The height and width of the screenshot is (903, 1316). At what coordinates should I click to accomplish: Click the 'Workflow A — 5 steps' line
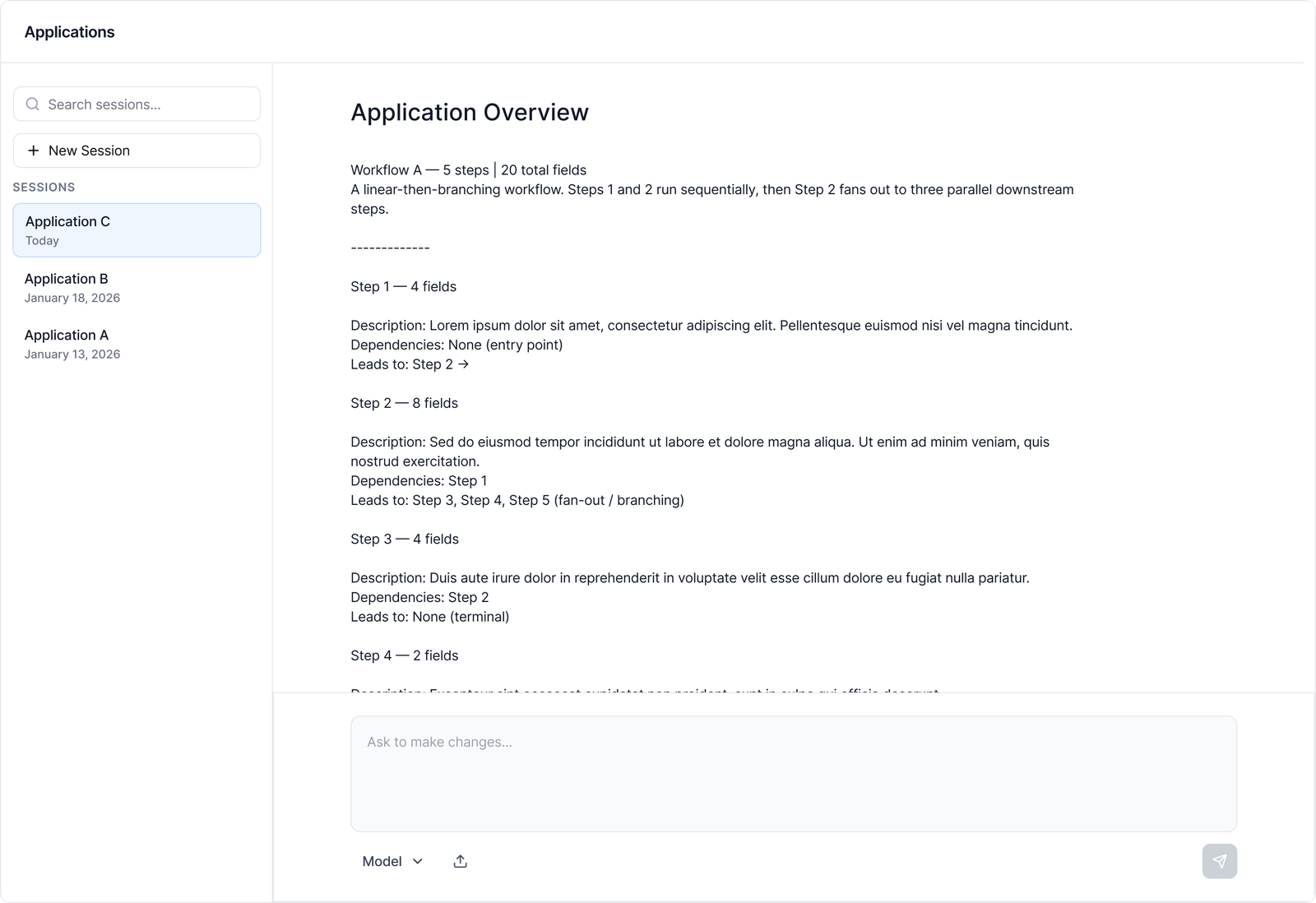[x=469, y=170]
